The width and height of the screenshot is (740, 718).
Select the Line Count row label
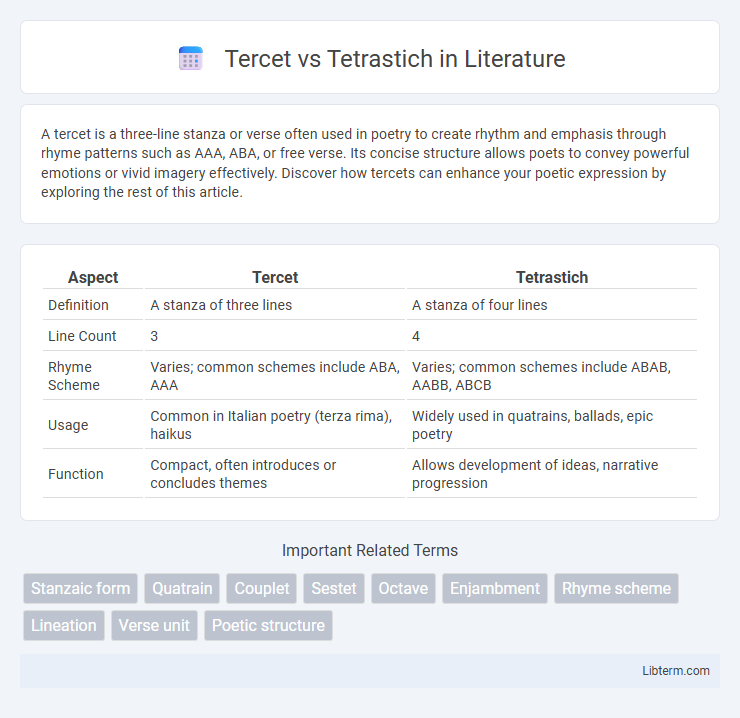(82, 336)
